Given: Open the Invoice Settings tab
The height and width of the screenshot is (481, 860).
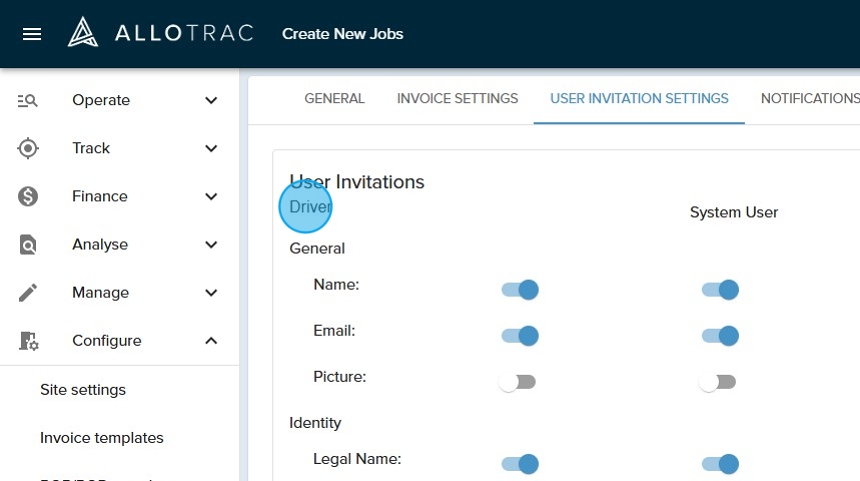Looking at the screenshot, I should click(457, 99).
